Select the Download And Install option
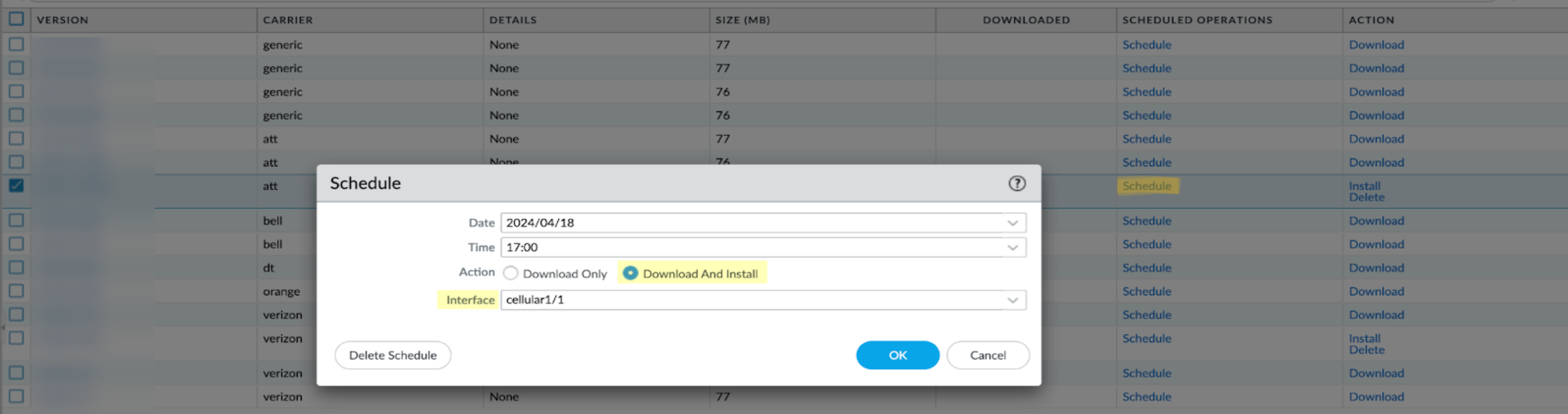The image size is (1568, 414). [x=630, y=273]
